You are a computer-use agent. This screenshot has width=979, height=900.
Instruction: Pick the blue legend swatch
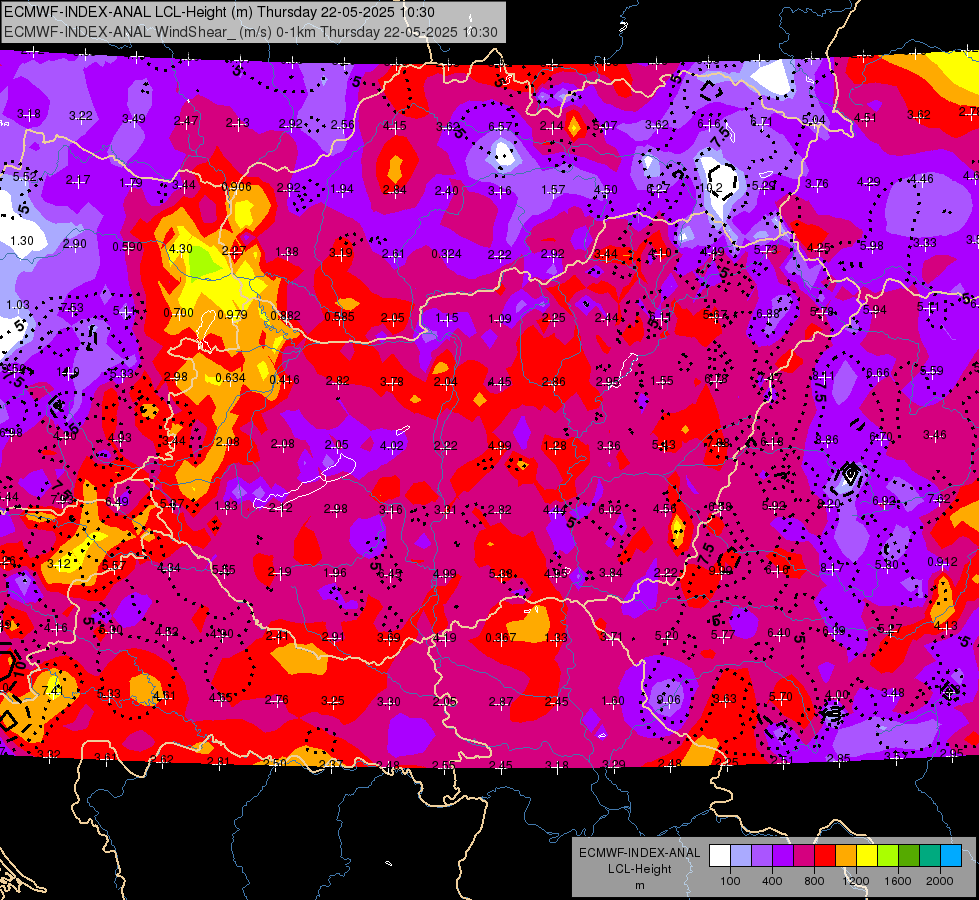pos(951,856)
